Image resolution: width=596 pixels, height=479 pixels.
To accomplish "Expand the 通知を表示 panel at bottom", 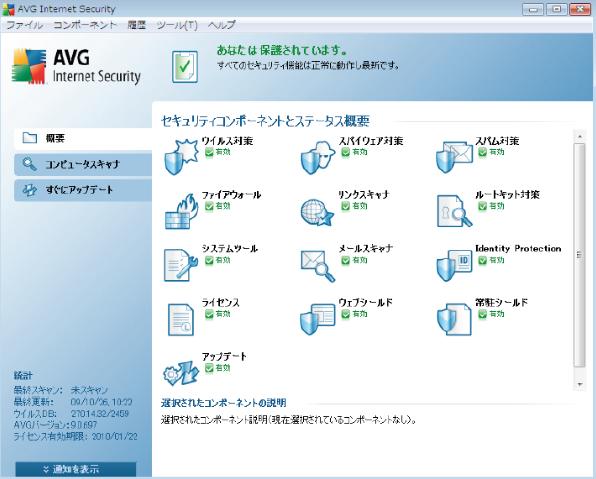I will tap(76, 469).
